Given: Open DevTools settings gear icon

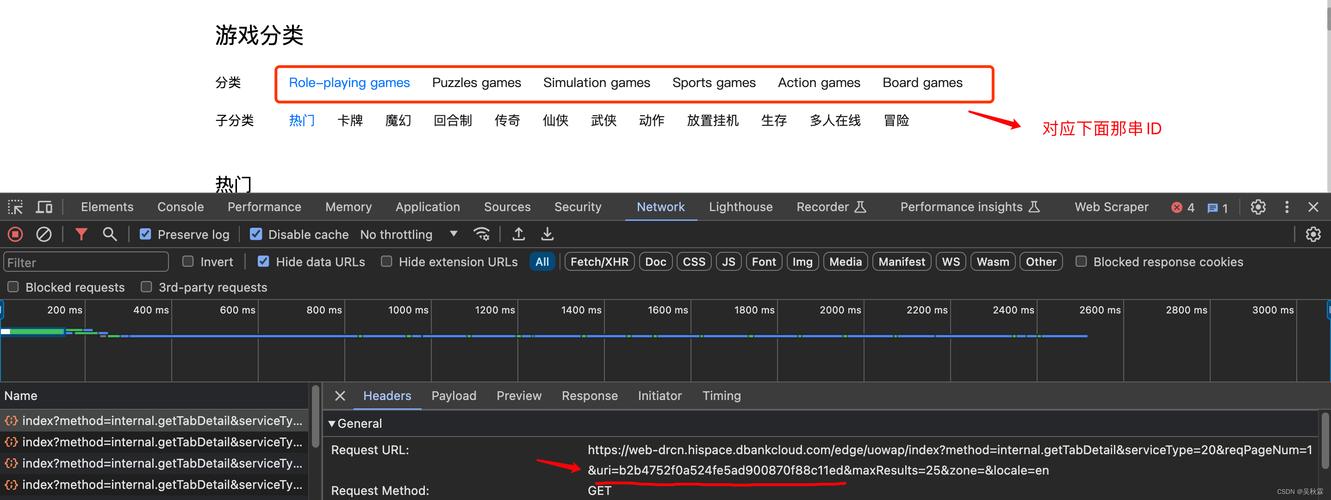Looking at the screenshot, I should [1258, 207].
